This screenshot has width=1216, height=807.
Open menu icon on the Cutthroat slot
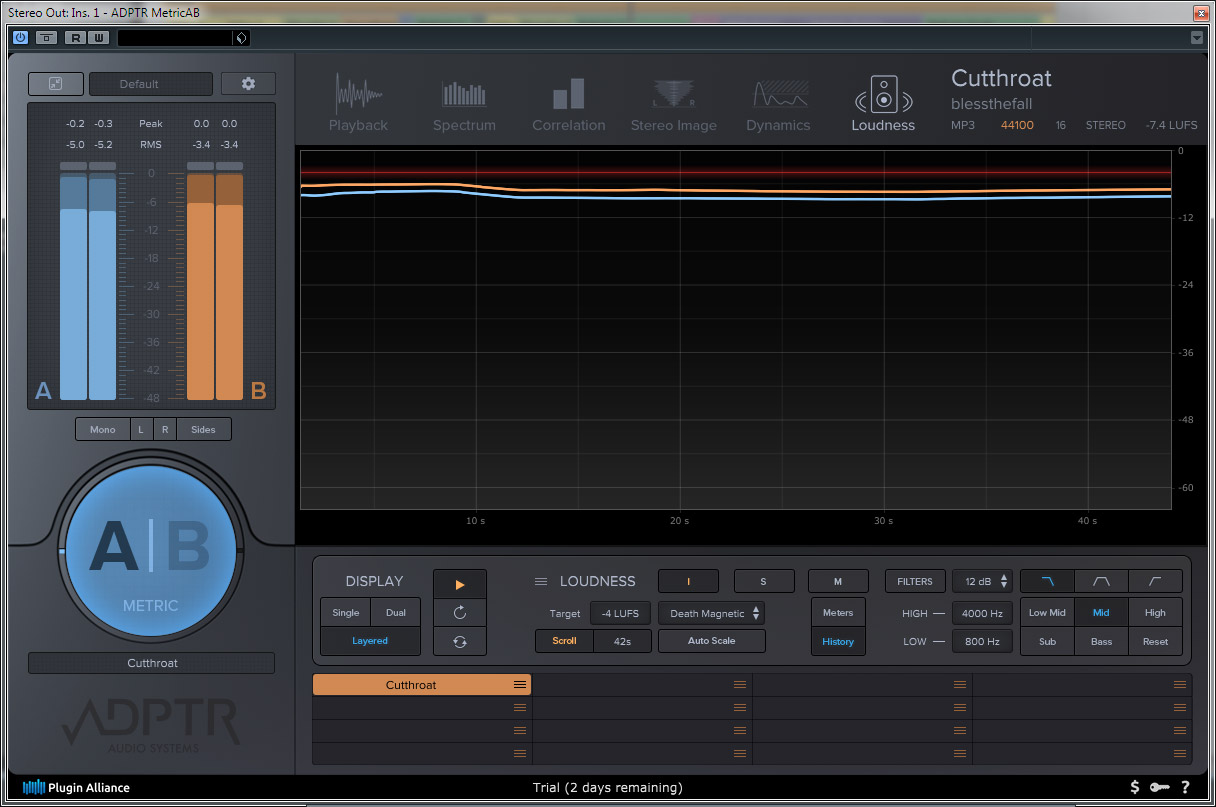[520, 685]
